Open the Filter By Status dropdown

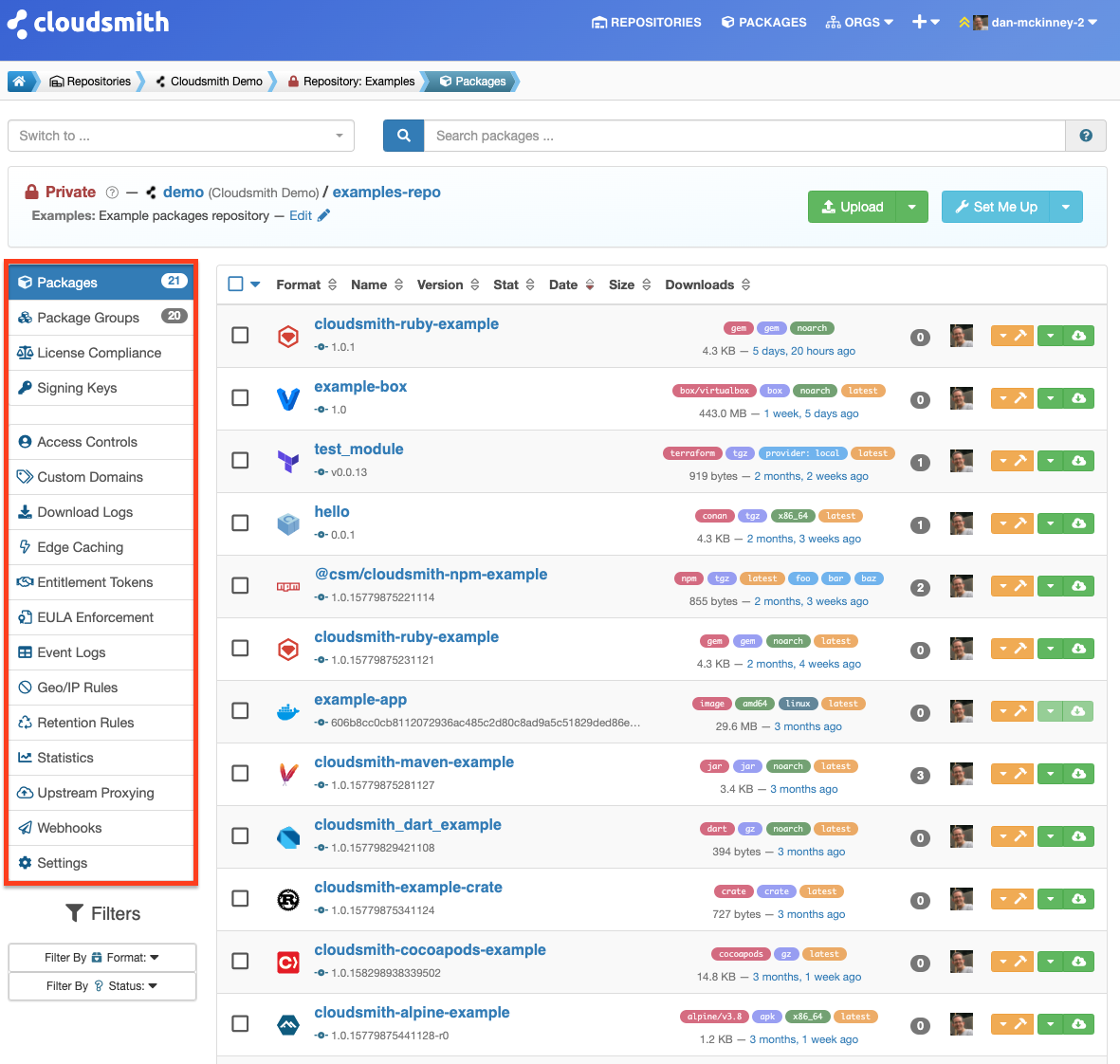[x=102, y=986]
